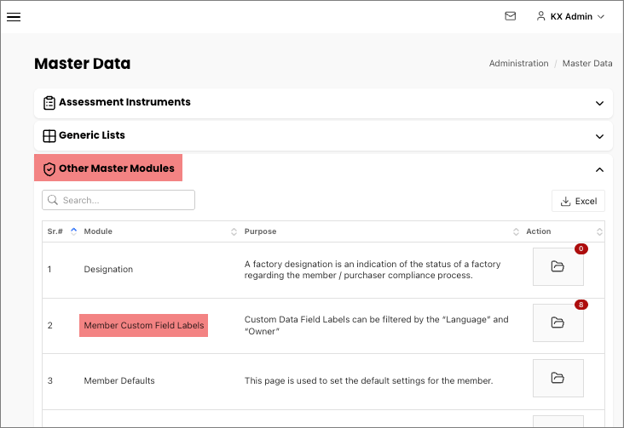The width and height of the screenshot is (624, 428).
Task: Open the Generic Lists section title
Action: tap(92, 135)
